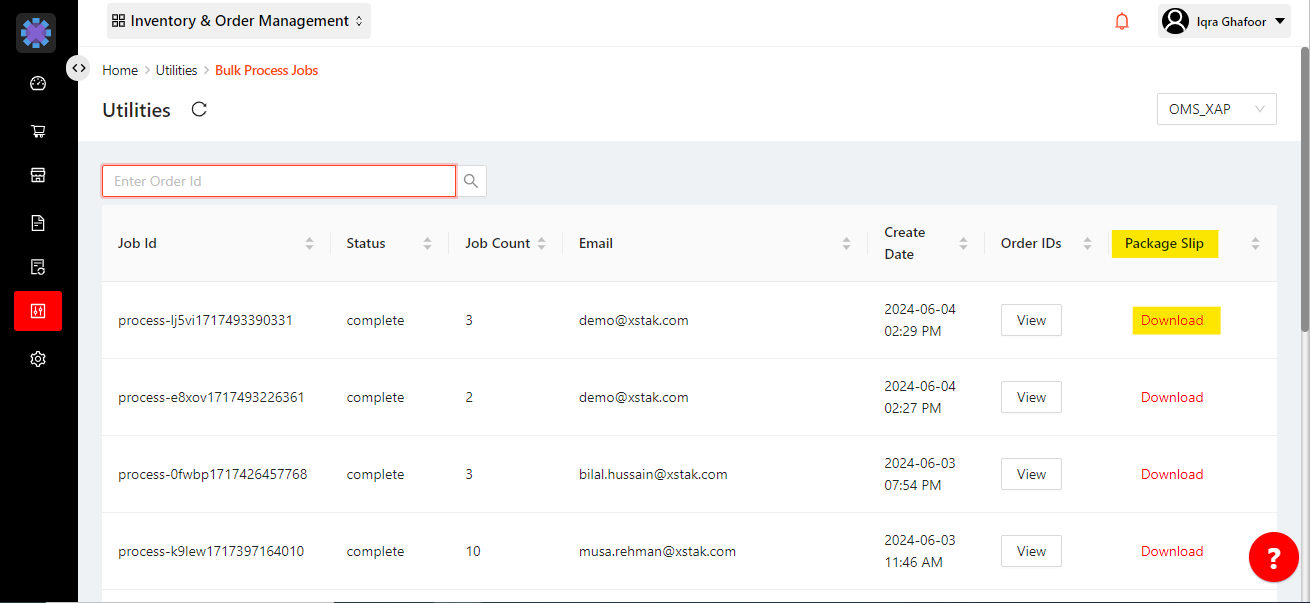This screenshot has width=1310, height=603.
Task: Toggle the sidebar collapse arrows button
Action: pos(78,68)
